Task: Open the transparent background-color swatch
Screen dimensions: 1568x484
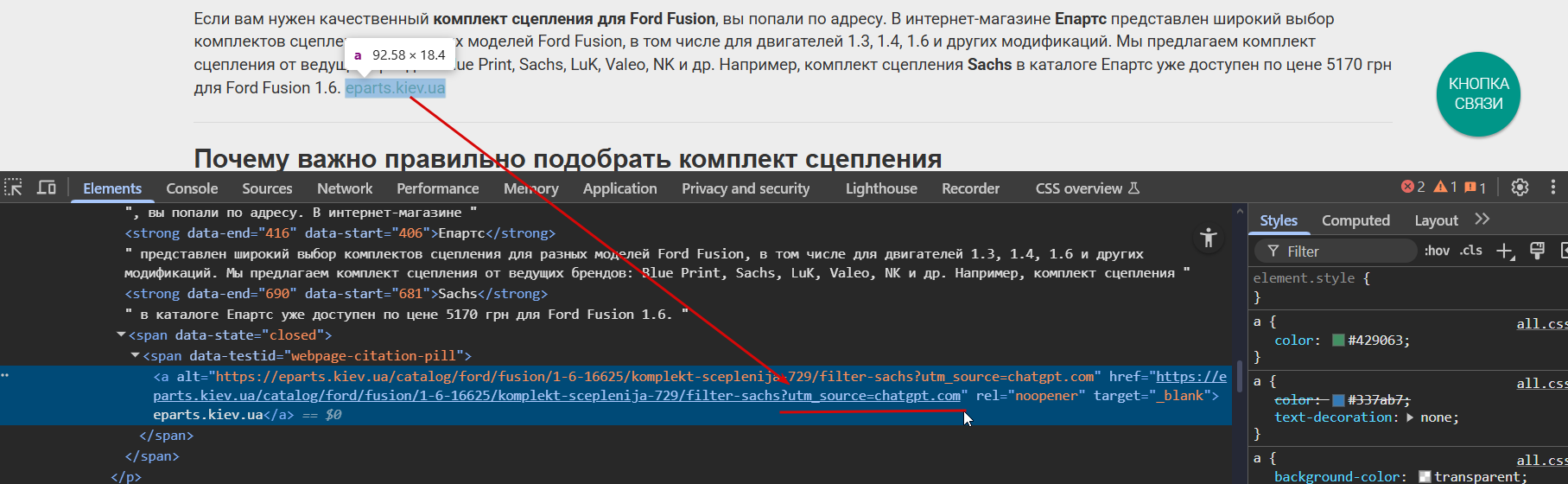Action: point(1425,477)
